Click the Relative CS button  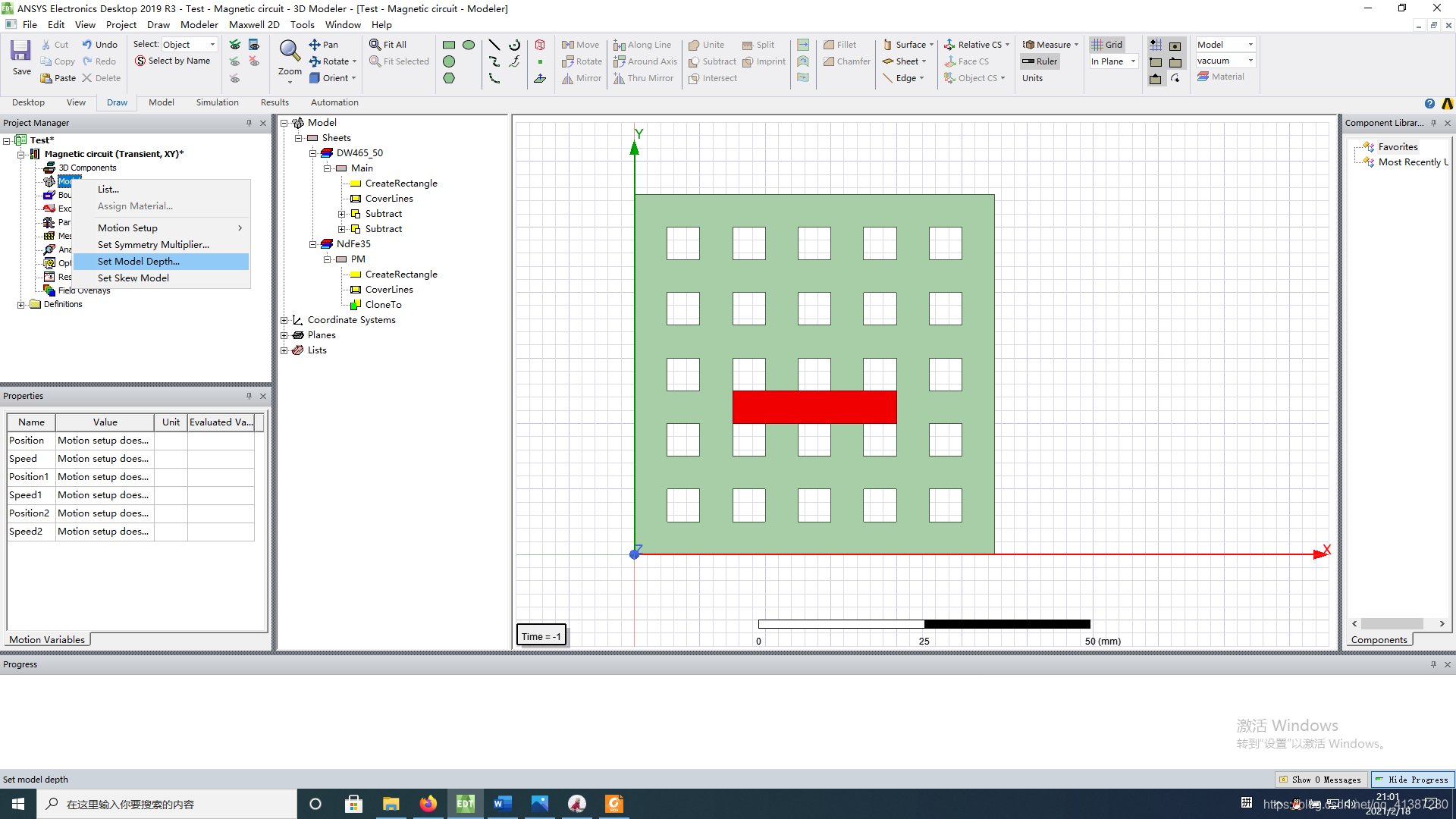[977, 45]
